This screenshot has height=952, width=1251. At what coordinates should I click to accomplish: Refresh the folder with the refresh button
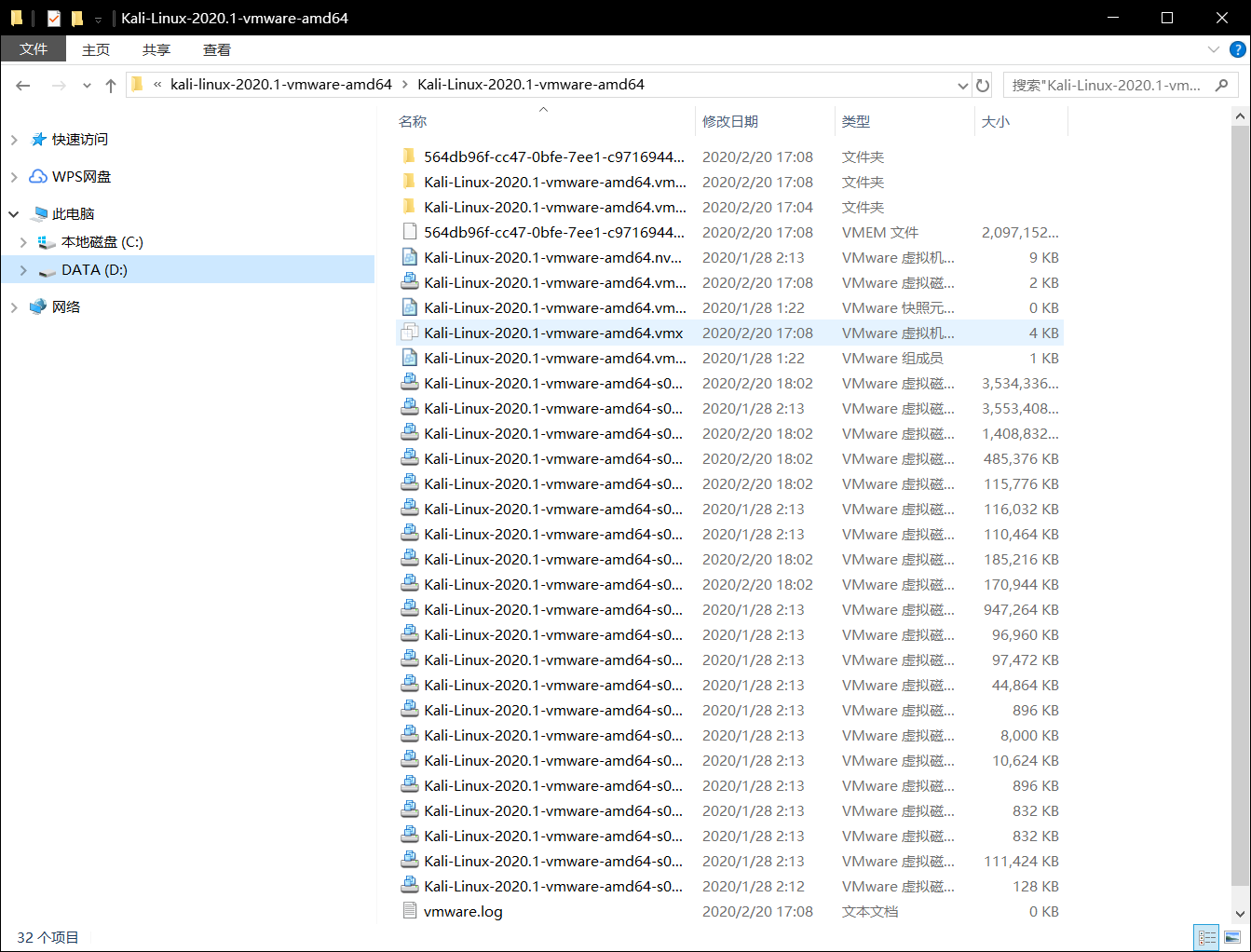983,86
